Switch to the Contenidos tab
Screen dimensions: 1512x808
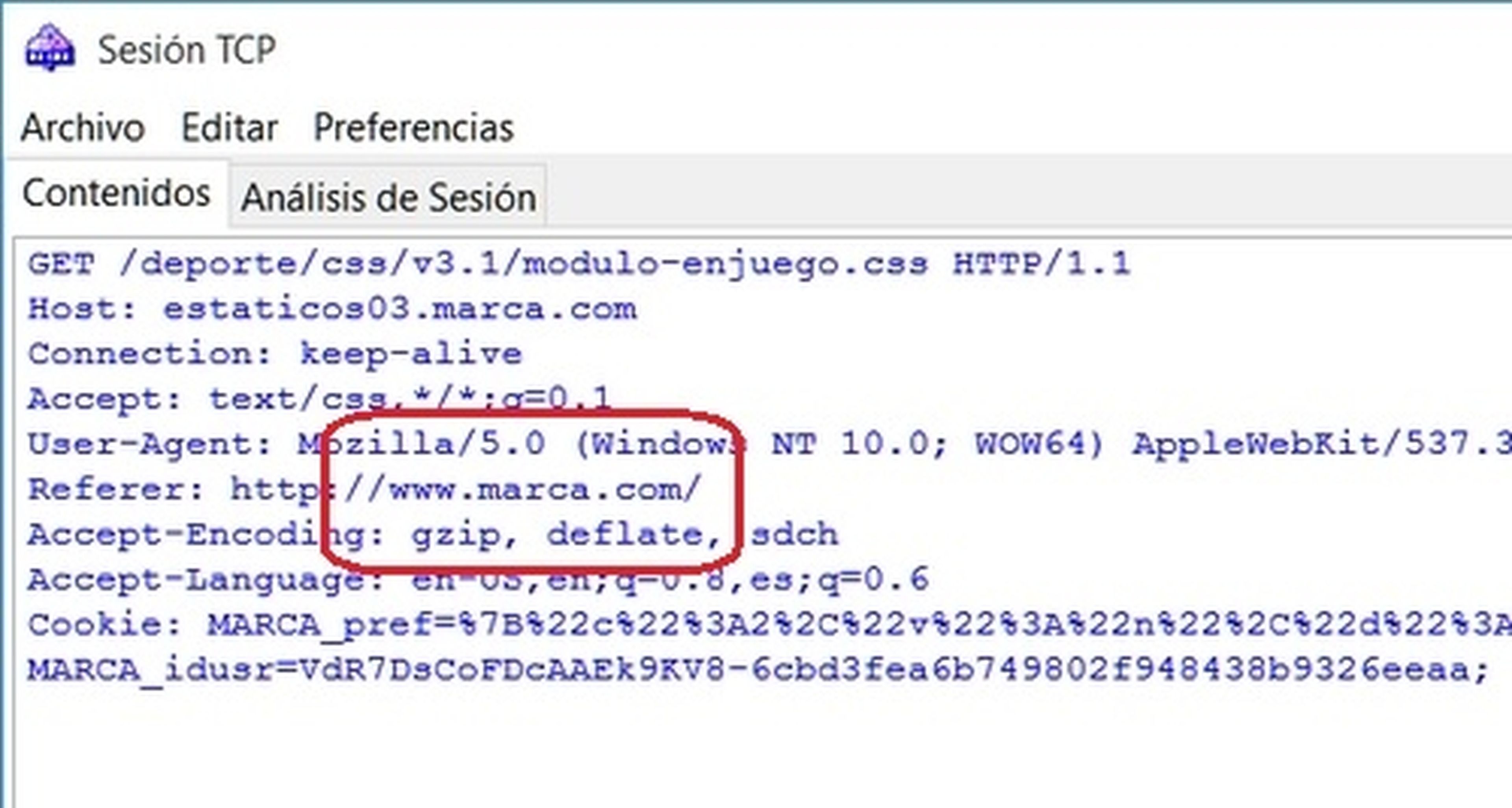tap(116, 193)
